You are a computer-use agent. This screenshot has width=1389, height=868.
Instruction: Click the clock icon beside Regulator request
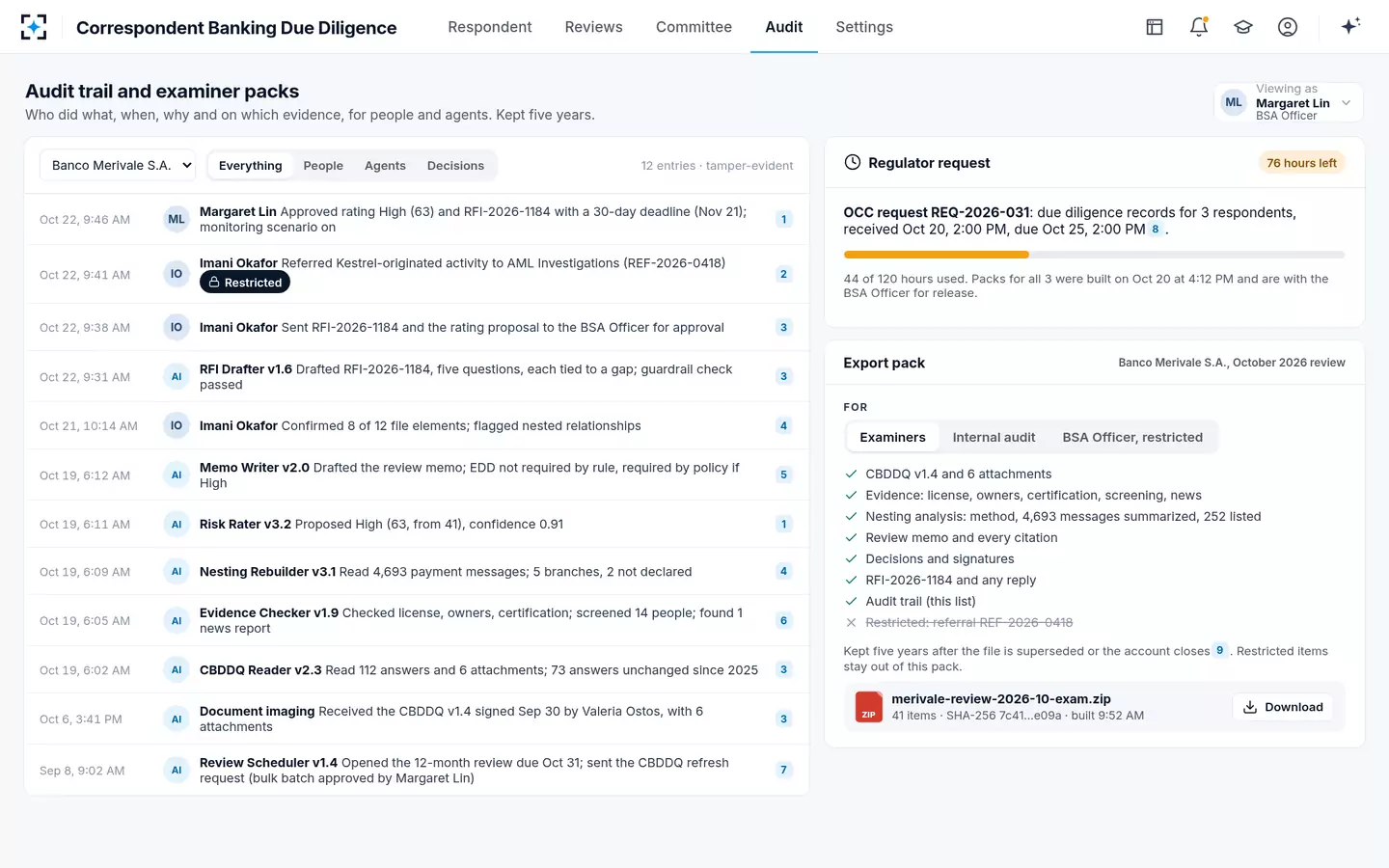(853, 162)
